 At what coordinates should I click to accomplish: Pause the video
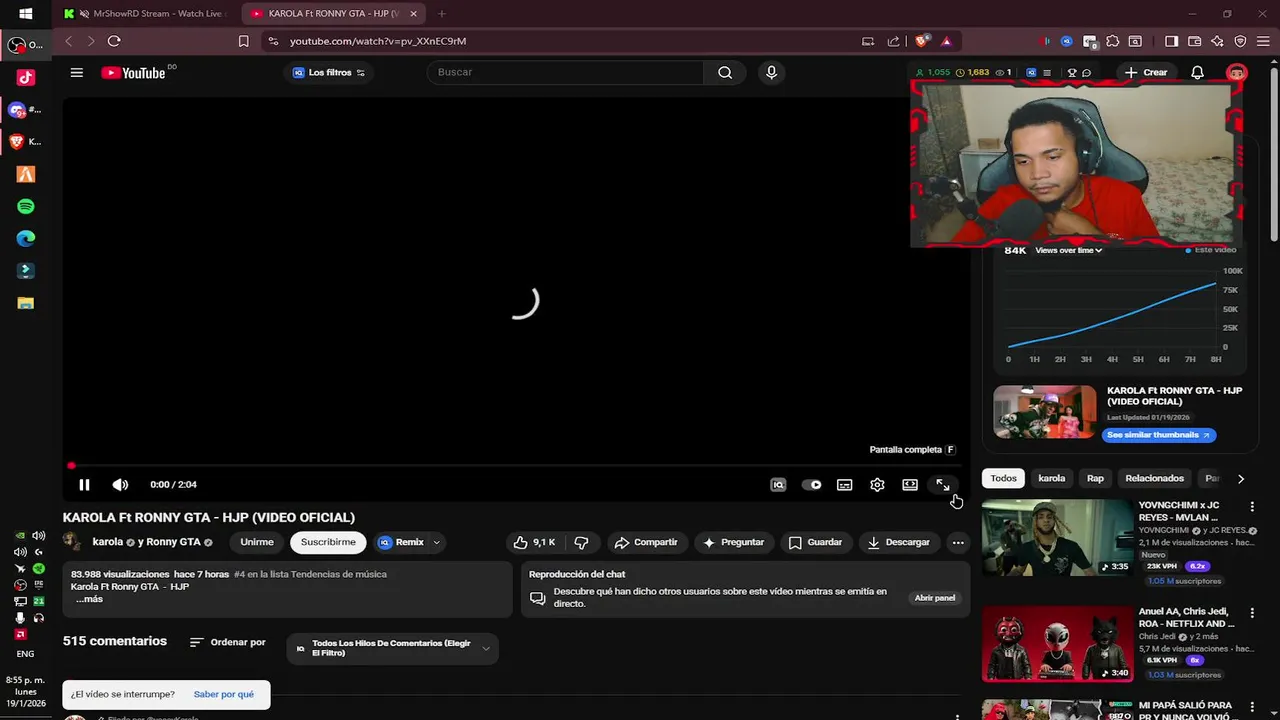pyautogui.click(x=84, y=485)
